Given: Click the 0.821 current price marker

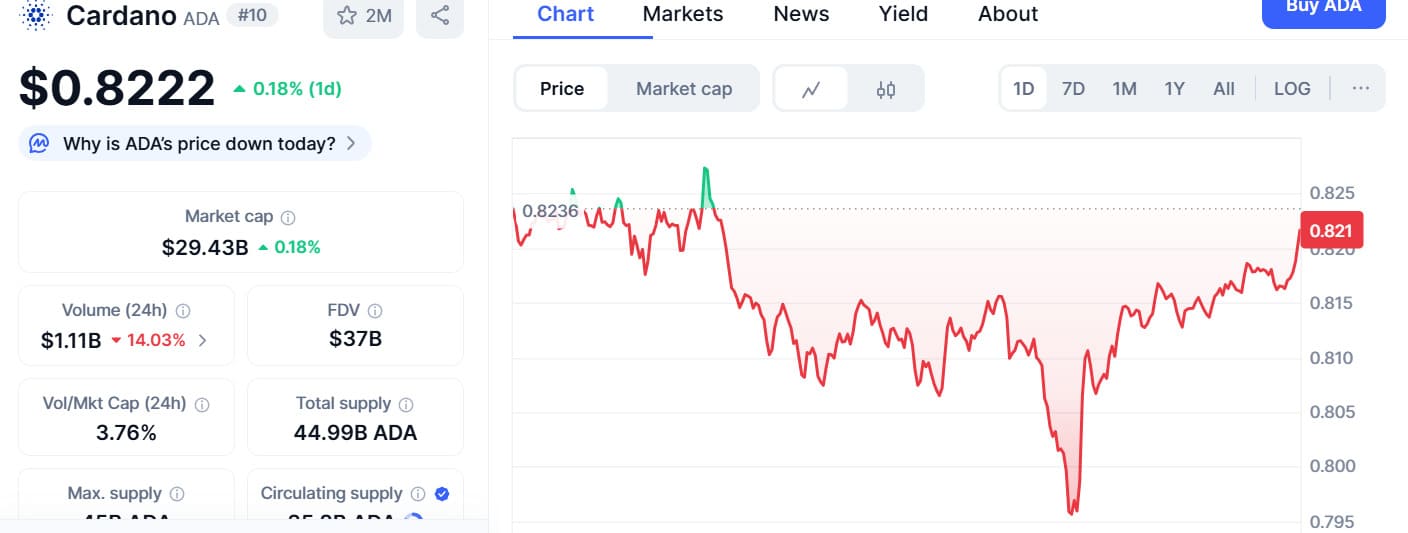Looking at the screenshot, I should click(x=1331, y=231).
